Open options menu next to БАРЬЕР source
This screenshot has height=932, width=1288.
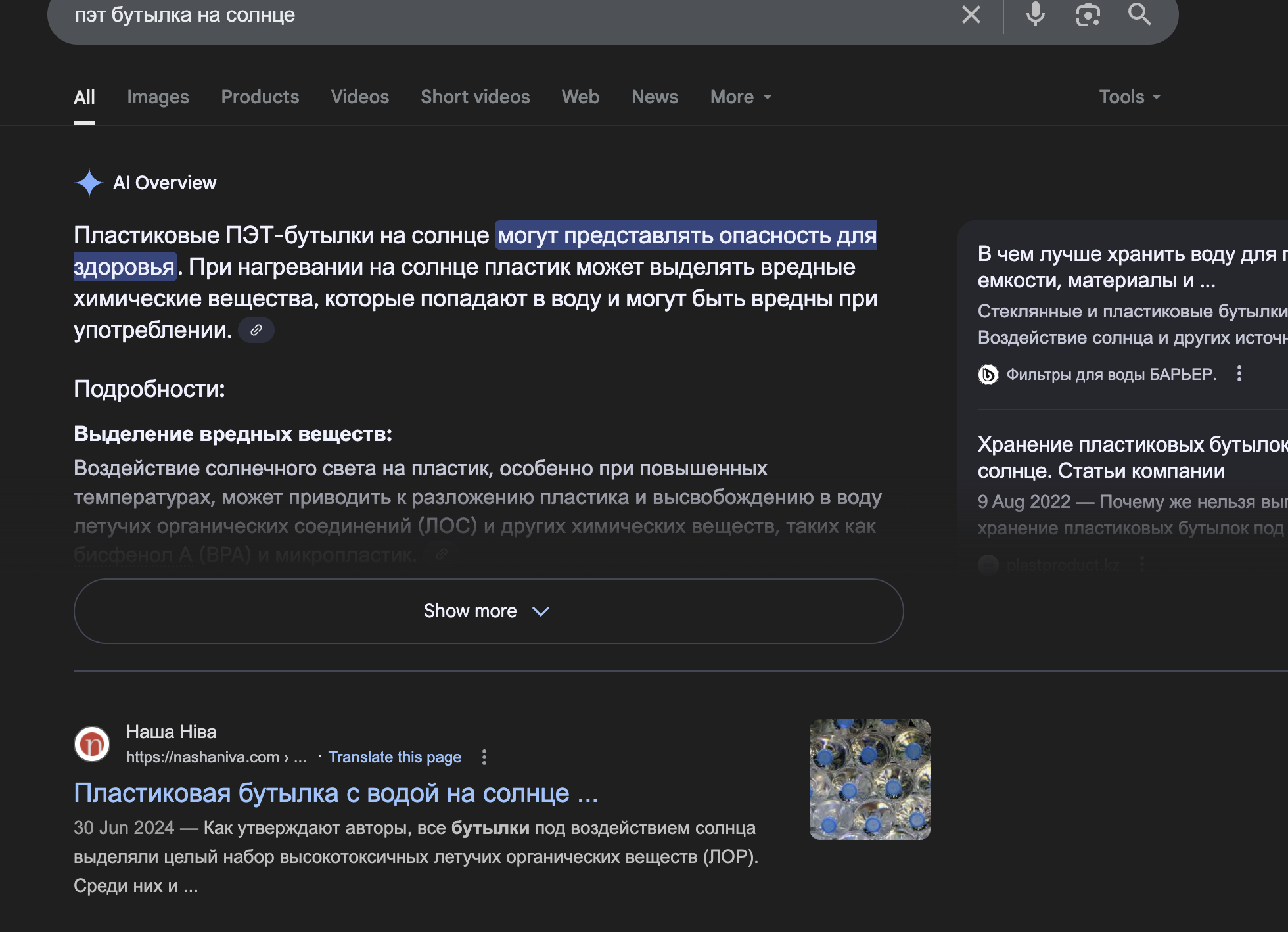(x=1239, y=374)
